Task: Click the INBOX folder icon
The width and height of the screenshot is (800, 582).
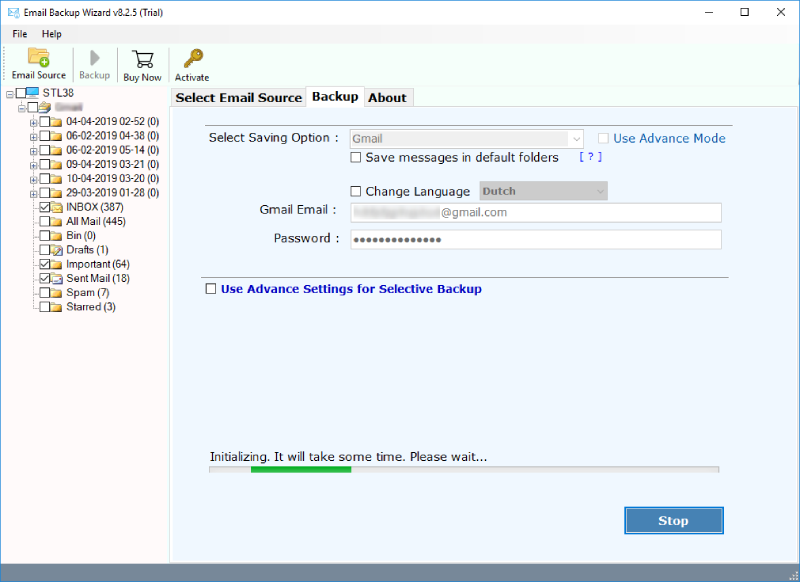Action: click(x=57, y=207)
